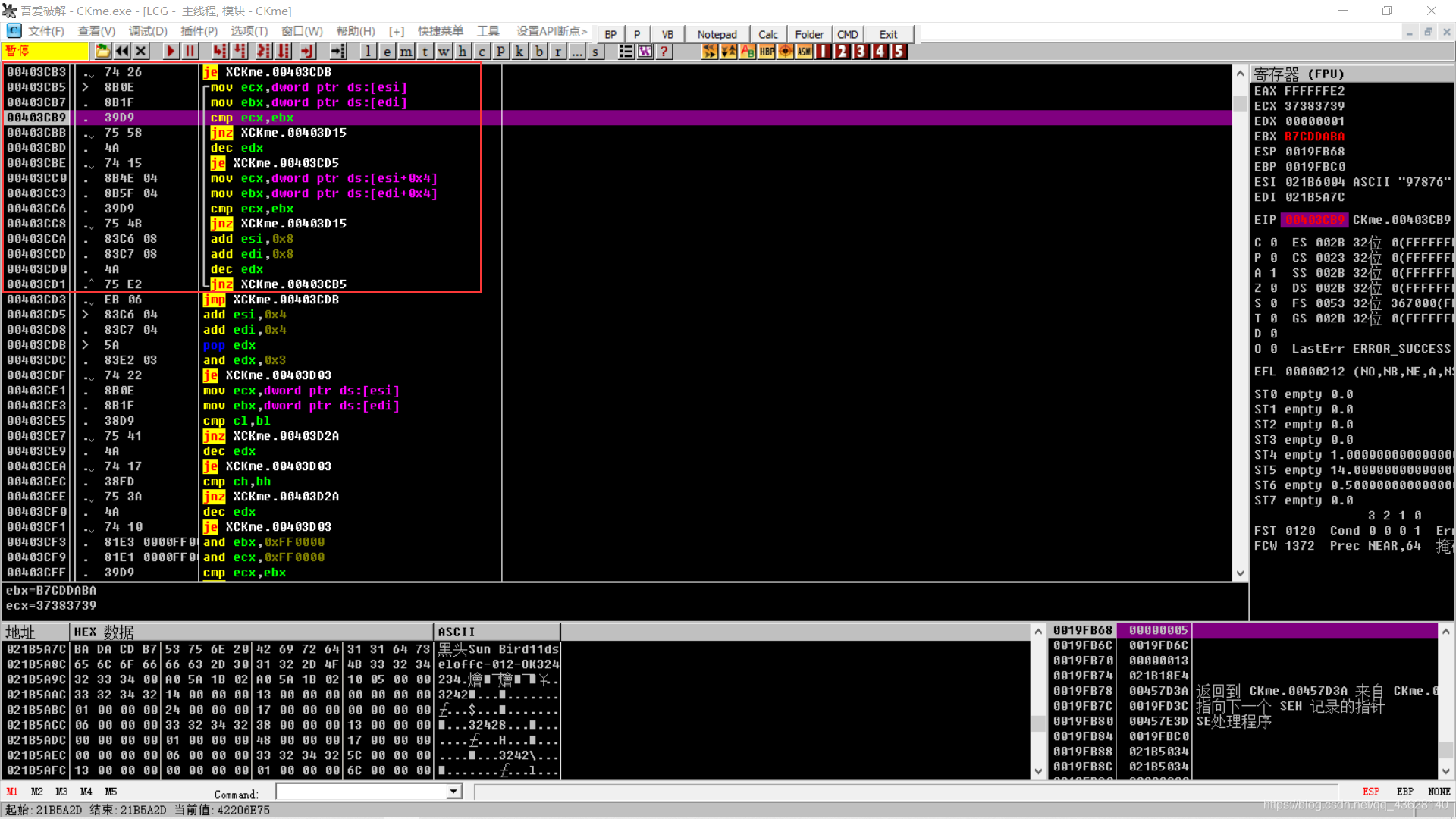This screenshot has width=1456, height=819.
Task: Show the CPU window with 'c' button
Action: coord(482,51)
